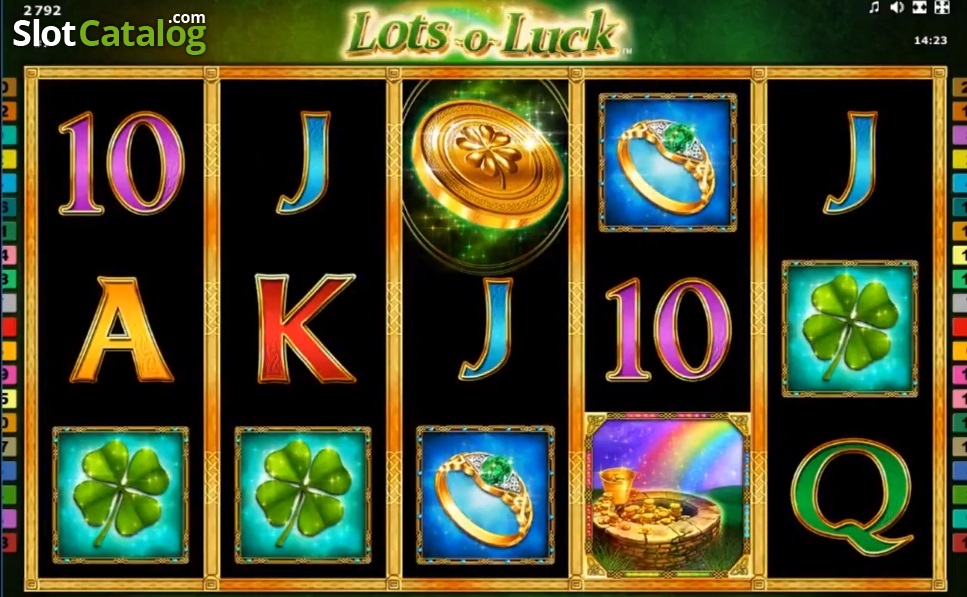The width and height of the screenshot is (967, 597).
Task: Click the rainbow wishing well symbol
Action: point(667,495)
